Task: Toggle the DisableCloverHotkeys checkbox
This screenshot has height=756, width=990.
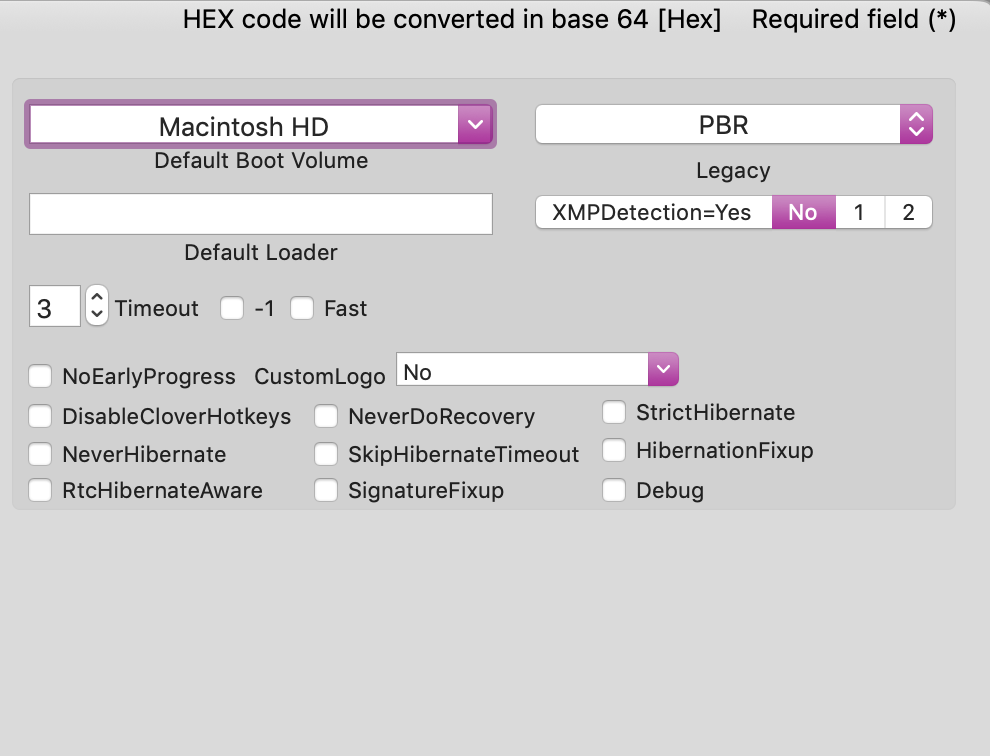Action: [40, 416]
